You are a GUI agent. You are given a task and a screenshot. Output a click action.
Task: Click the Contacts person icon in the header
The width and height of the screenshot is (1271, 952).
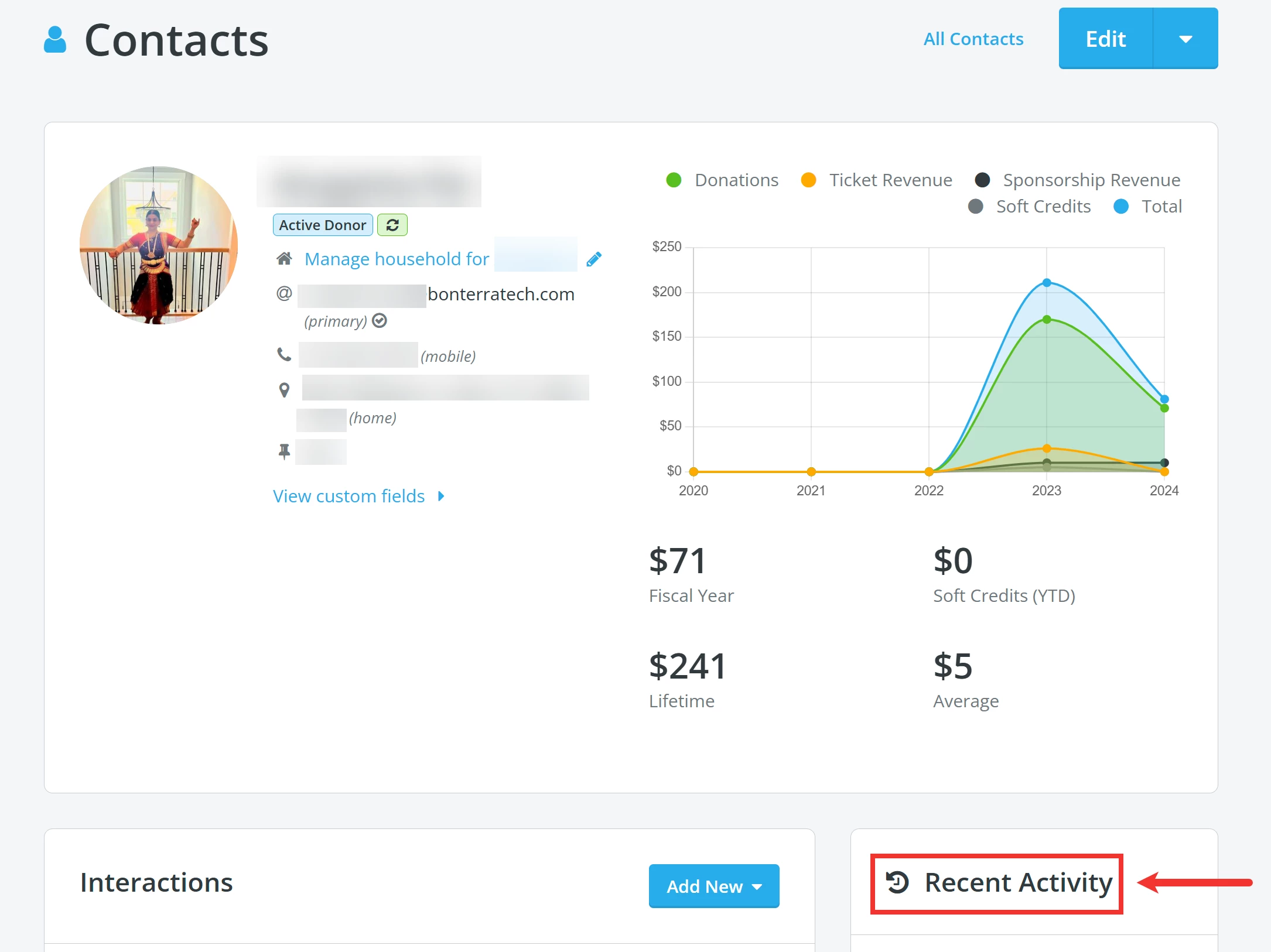click(x=56, y=39)
